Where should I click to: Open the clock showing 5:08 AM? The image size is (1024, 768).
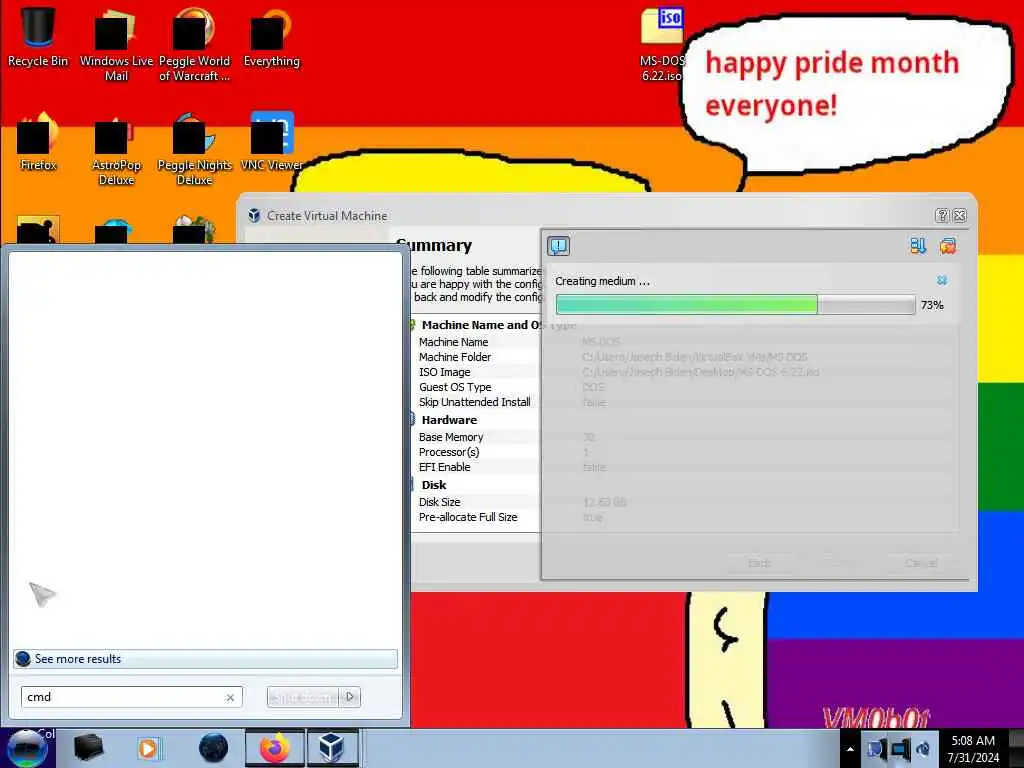(973, 748)
